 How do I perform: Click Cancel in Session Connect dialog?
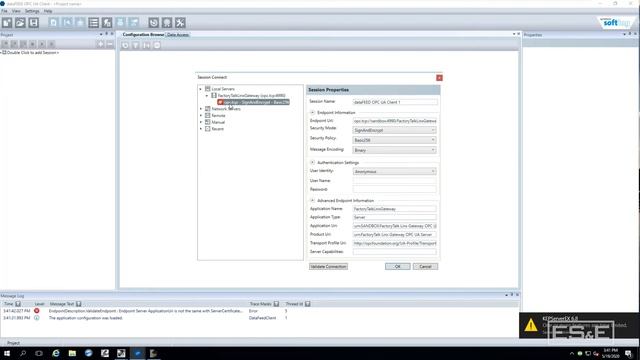[x=425, y=267]
